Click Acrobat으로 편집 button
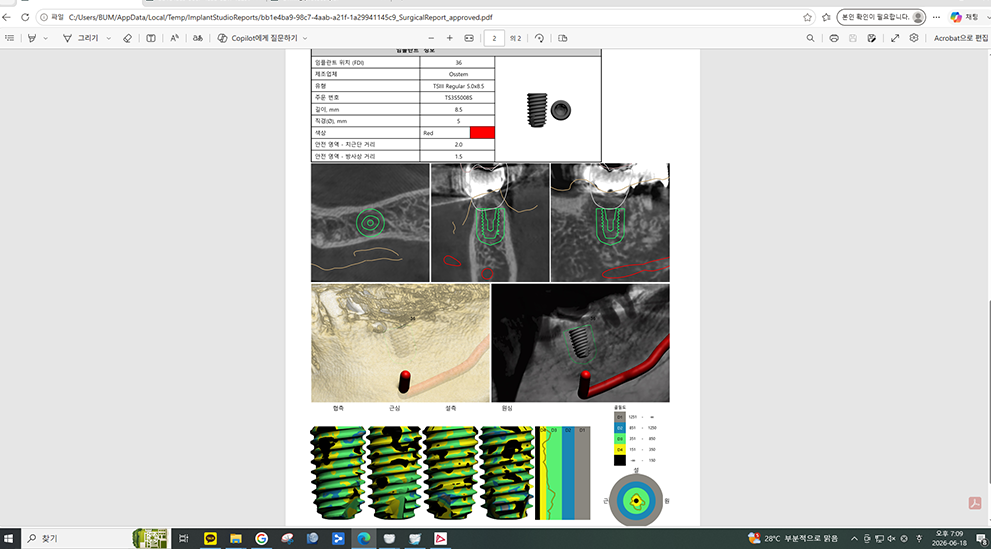The image size is (991, 549). pos(961,38)
